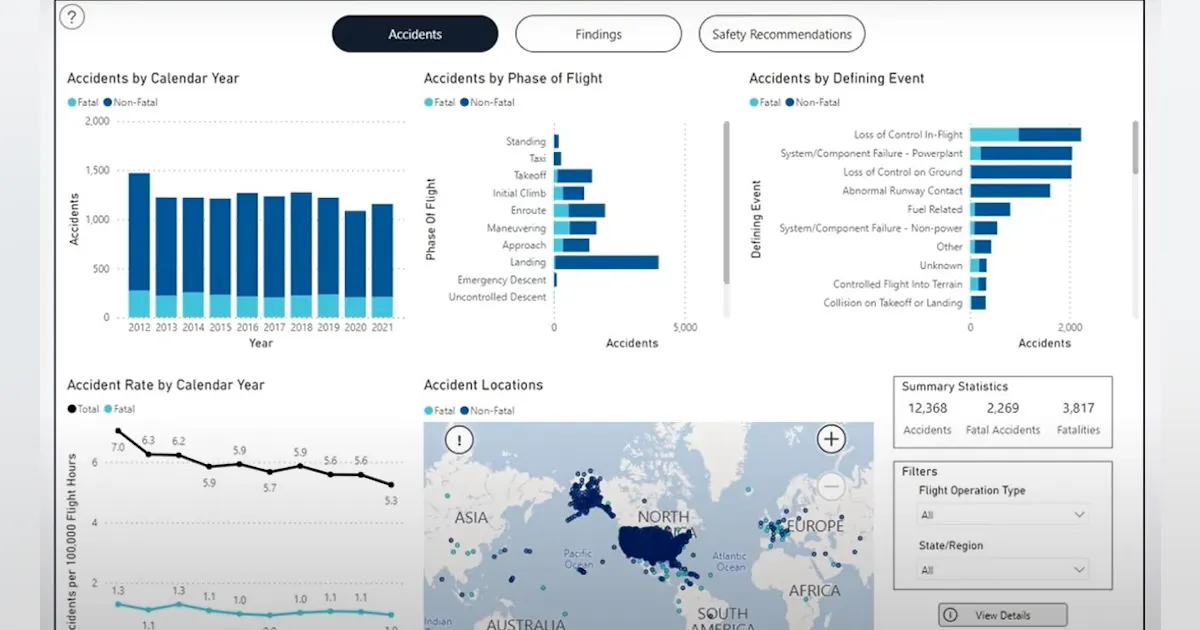Screen dimensions: 1200x630
Task: Open the Safety Recommendations tab
Action: (782, 34)
